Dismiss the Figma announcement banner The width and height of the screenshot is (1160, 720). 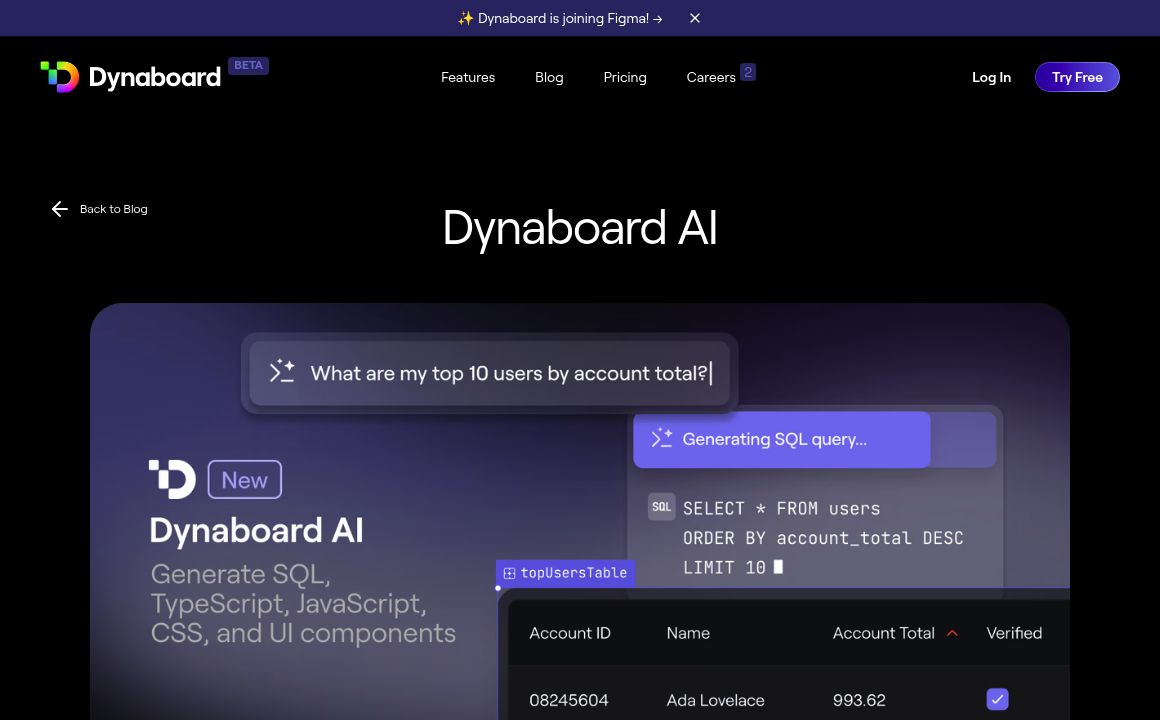pyautogui.click(x=694, y=18)
